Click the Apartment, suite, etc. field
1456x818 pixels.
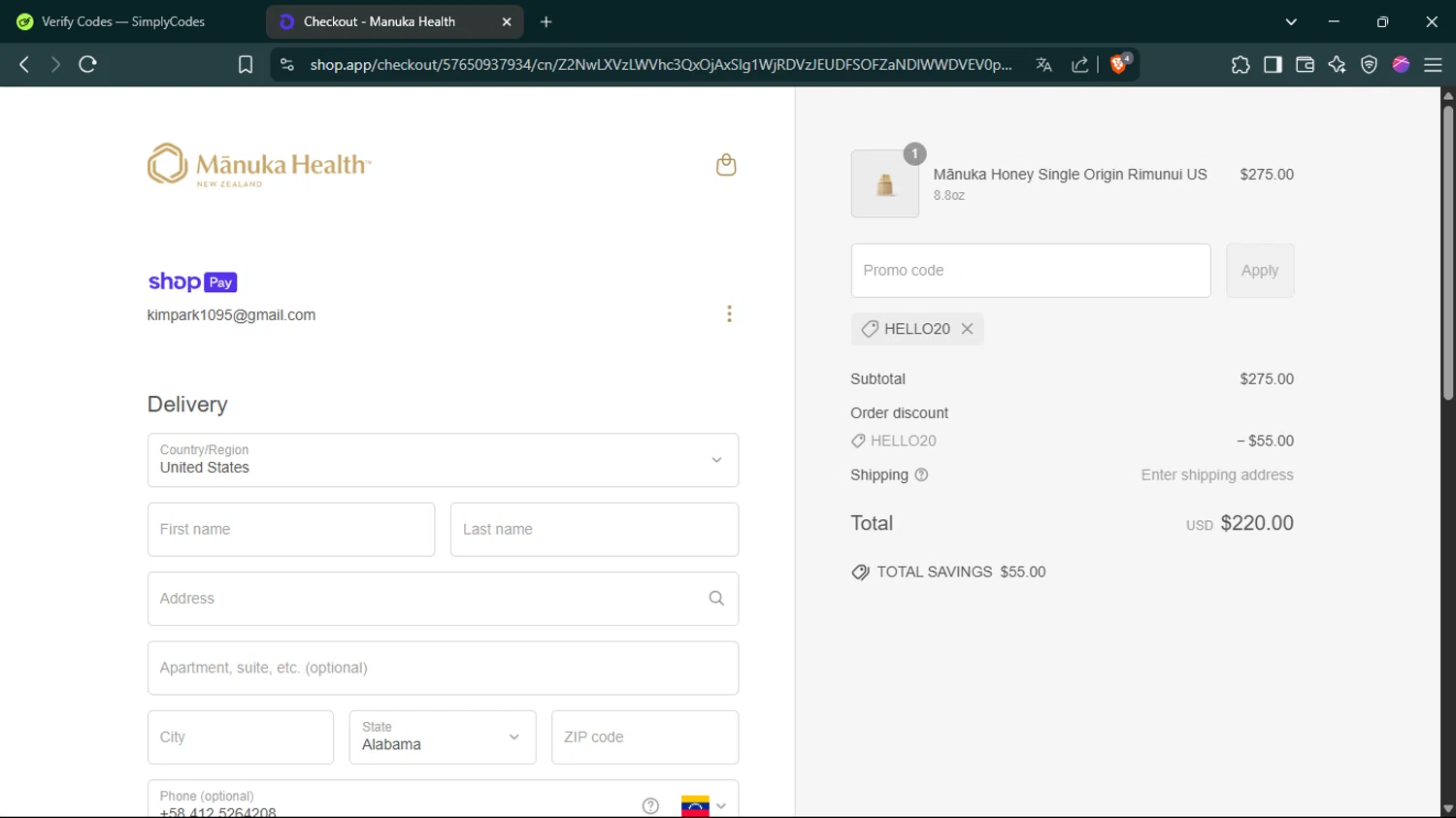(443, 668)
